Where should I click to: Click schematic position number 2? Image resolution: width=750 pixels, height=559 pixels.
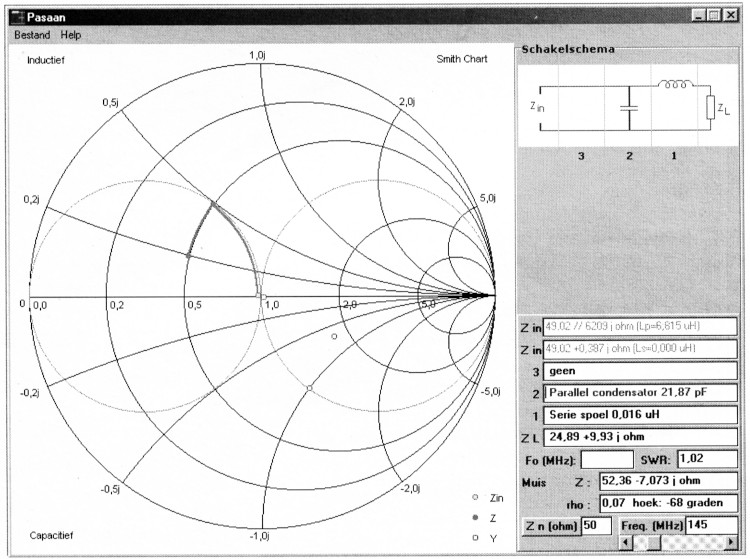[x=629, y=156]
